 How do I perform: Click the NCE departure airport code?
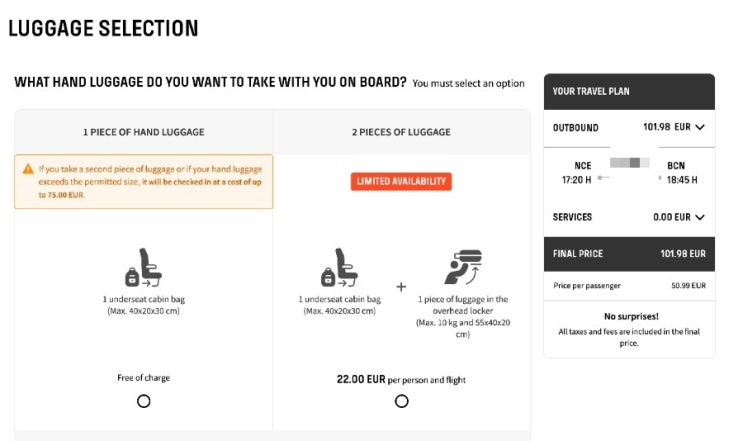pos(582,165)
